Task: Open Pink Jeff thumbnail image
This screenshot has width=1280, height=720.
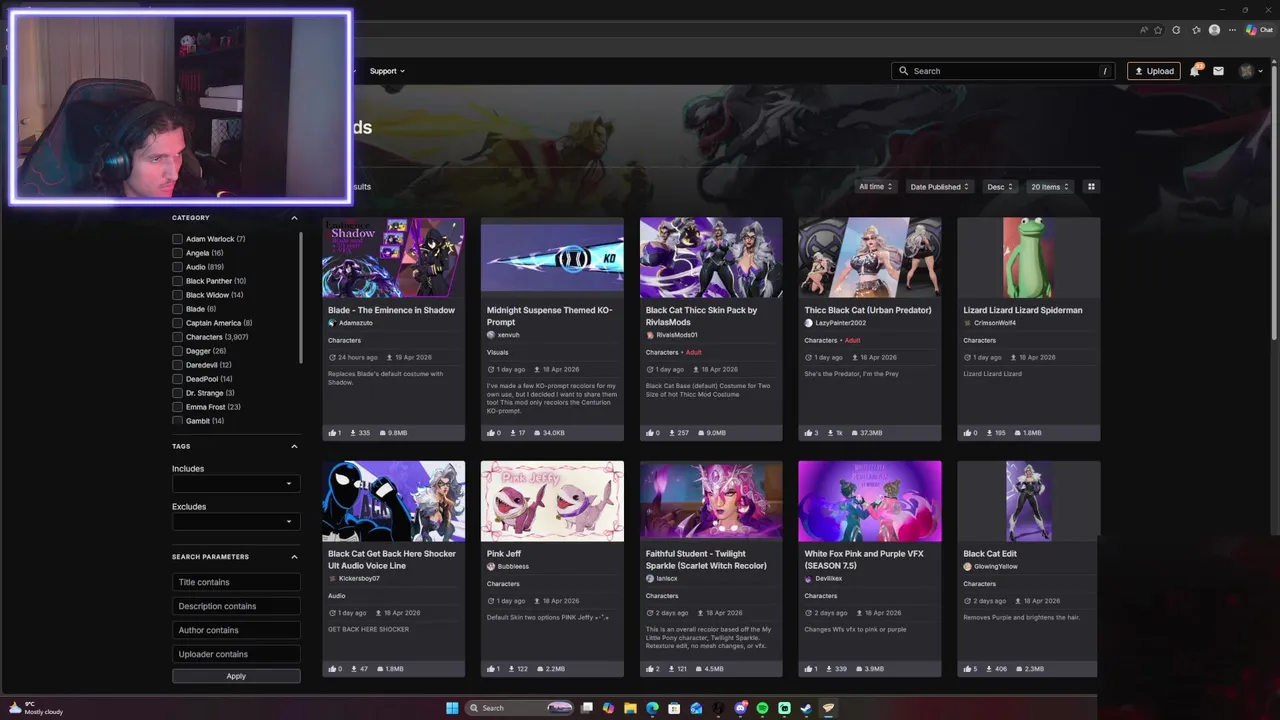Action: pyautogui.click(x=552, y=501)
